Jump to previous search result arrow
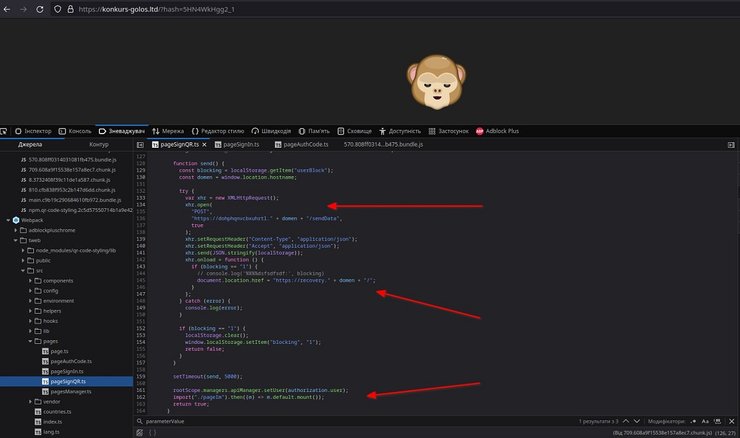 (626, 421)
